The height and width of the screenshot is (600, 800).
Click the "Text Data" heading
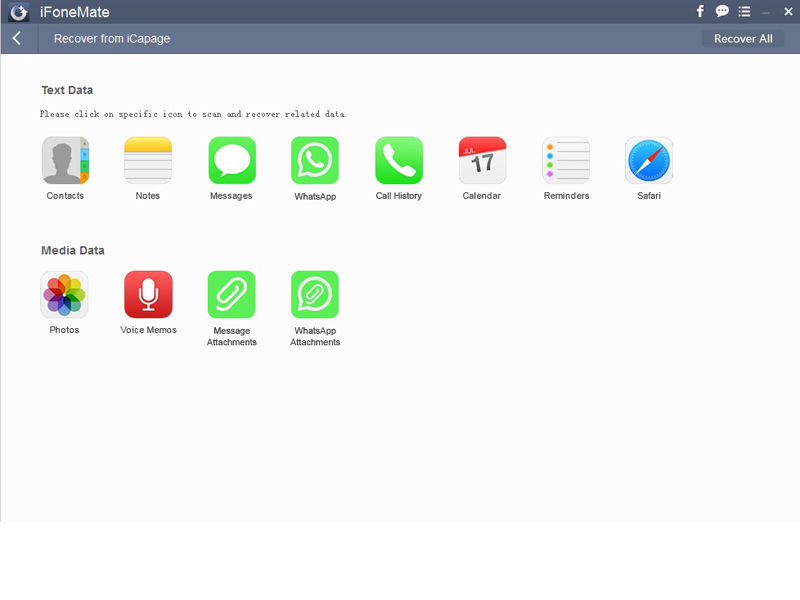pyautogui.click(x=67, y=90)
